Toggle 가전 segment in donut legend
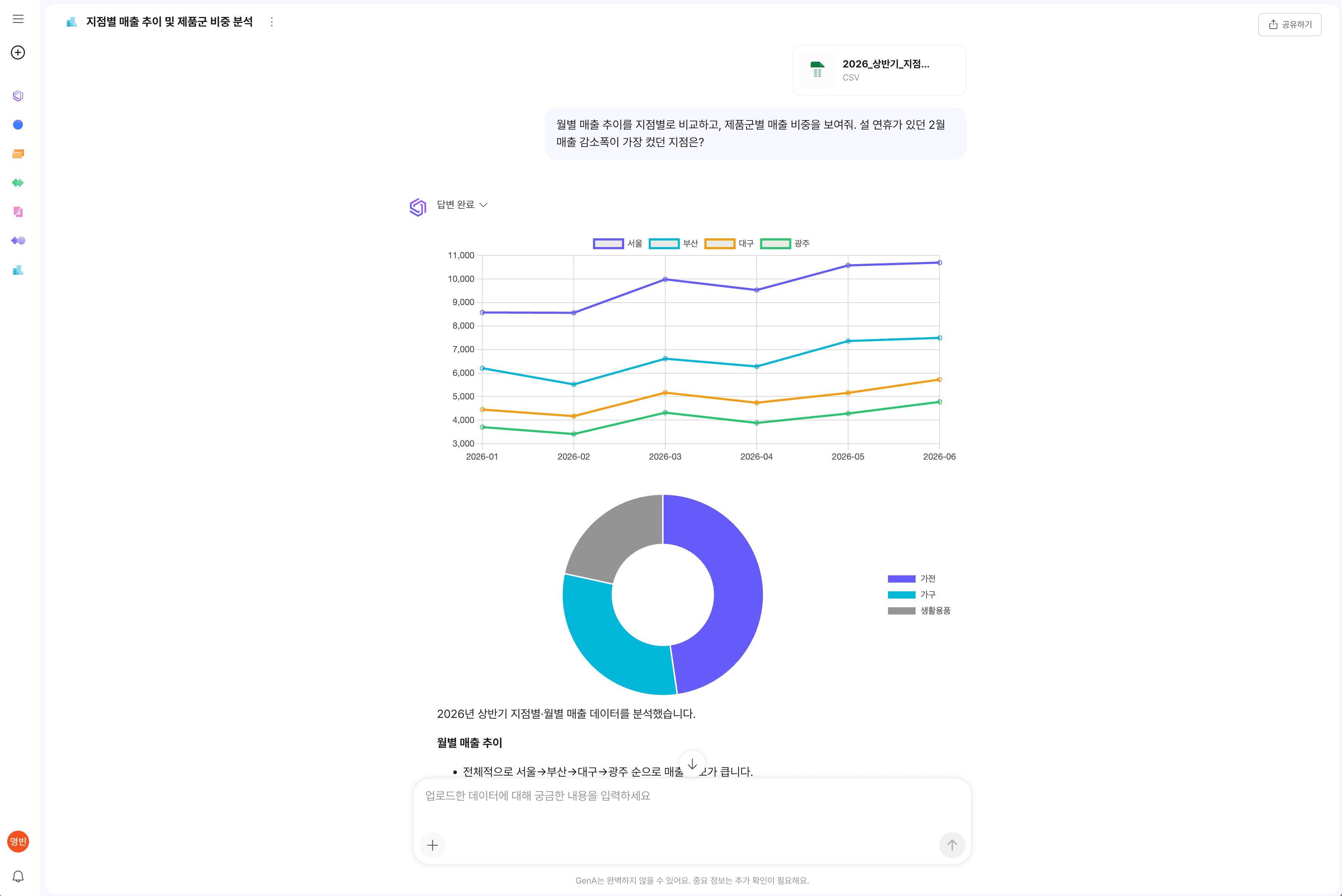 [x=912, y=579]
